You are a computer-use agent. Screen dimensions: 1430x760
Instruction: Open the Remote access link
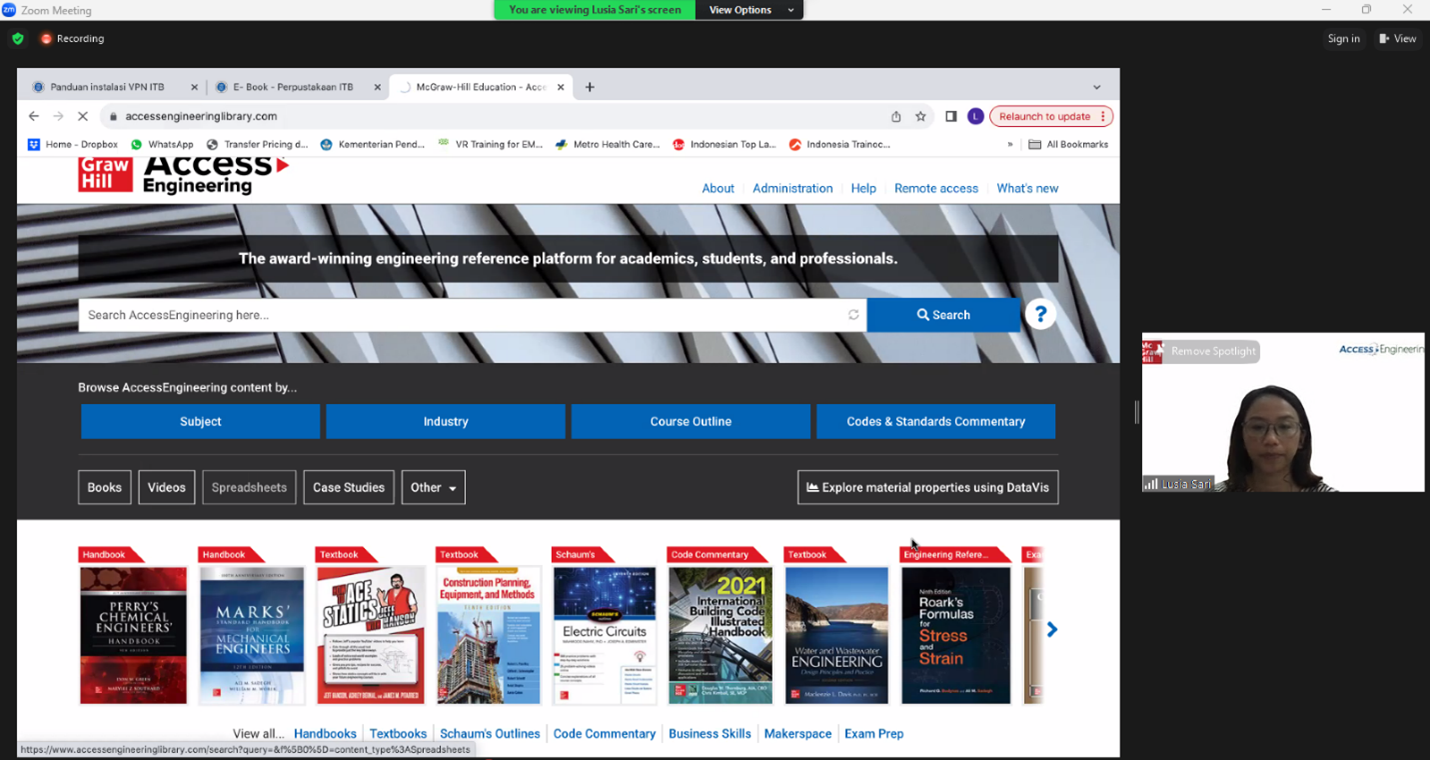936,188
